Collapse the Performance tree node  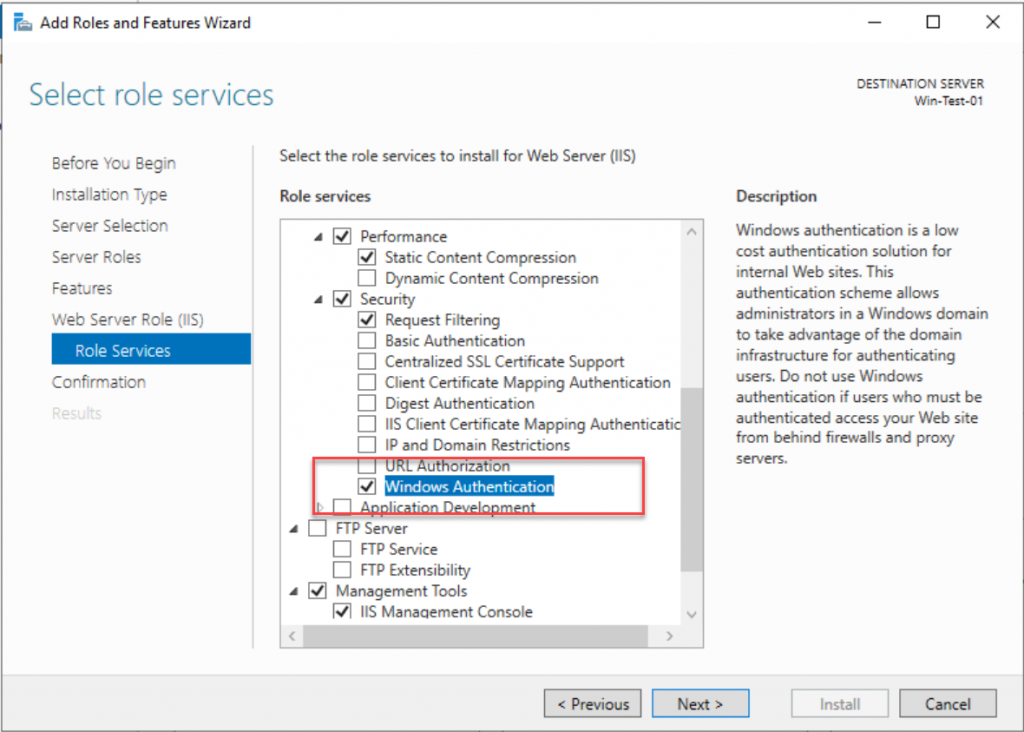coord(318,237)
